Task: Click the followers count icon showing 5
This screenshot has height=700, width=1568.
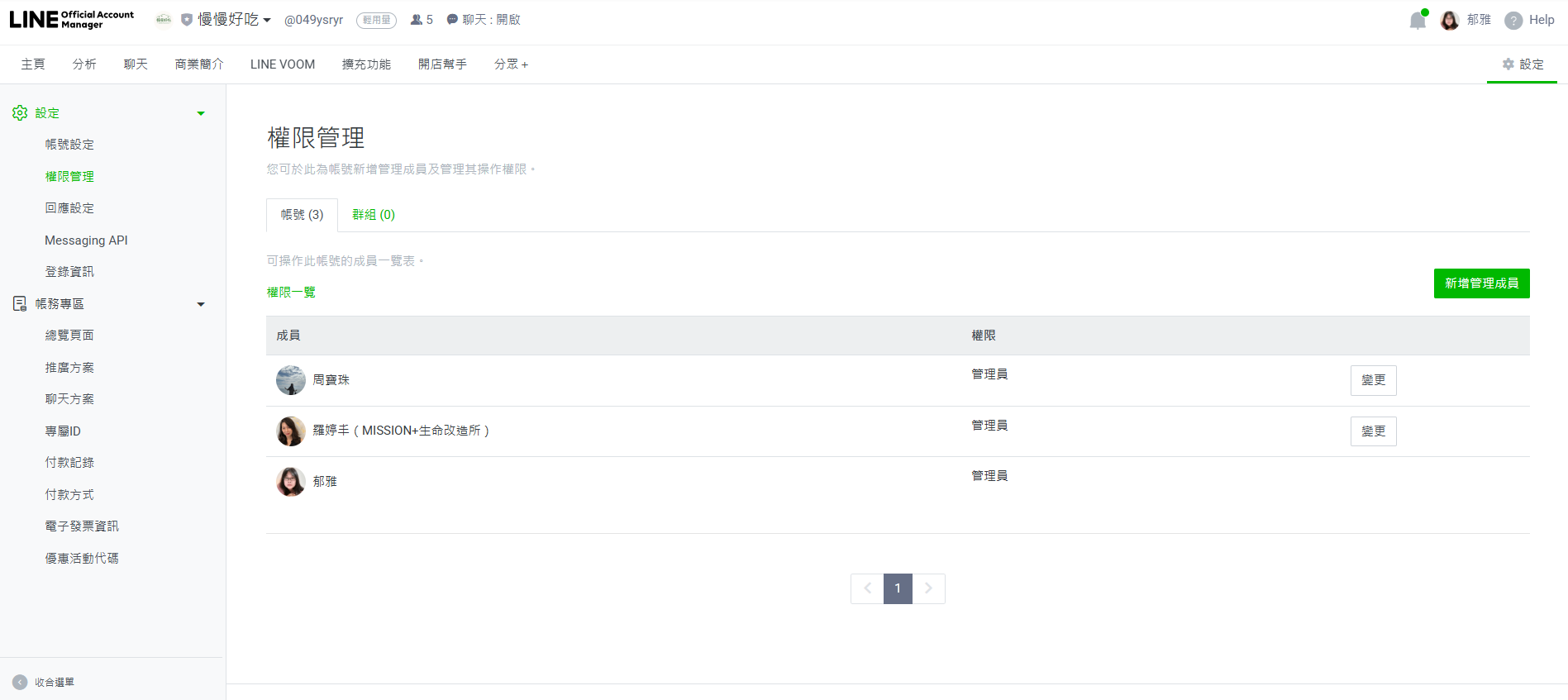Action: pos(417,20)
